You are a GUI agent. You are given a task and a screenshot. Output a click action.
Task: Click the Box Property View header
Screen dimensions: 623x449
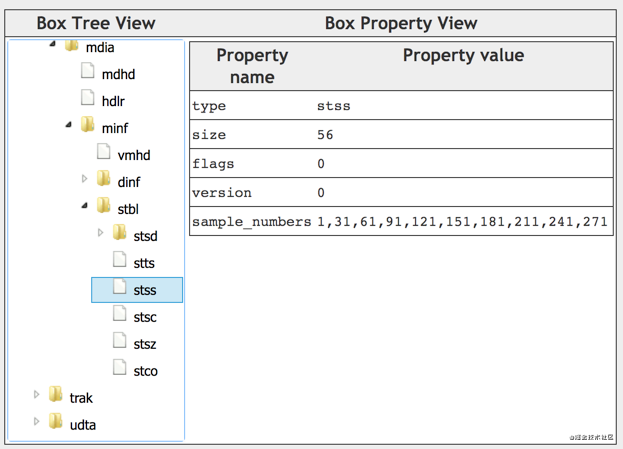pyautogui.click(x=401, y=23)
